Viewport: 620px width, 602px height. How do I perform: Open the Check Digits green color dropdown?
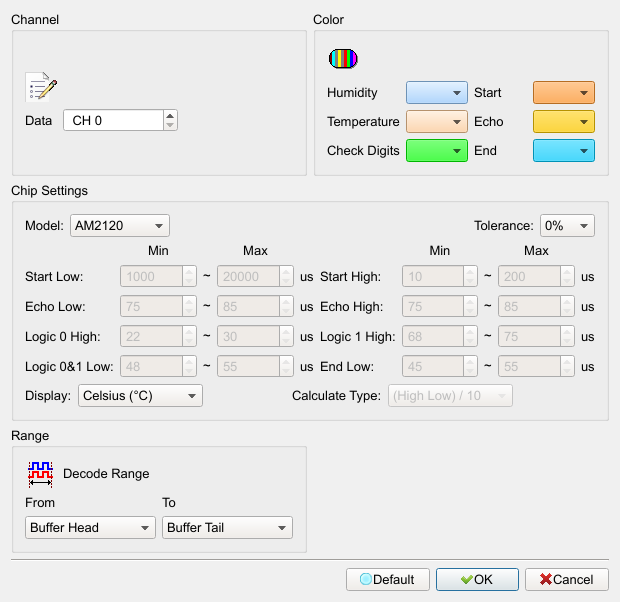coord(437,150)
